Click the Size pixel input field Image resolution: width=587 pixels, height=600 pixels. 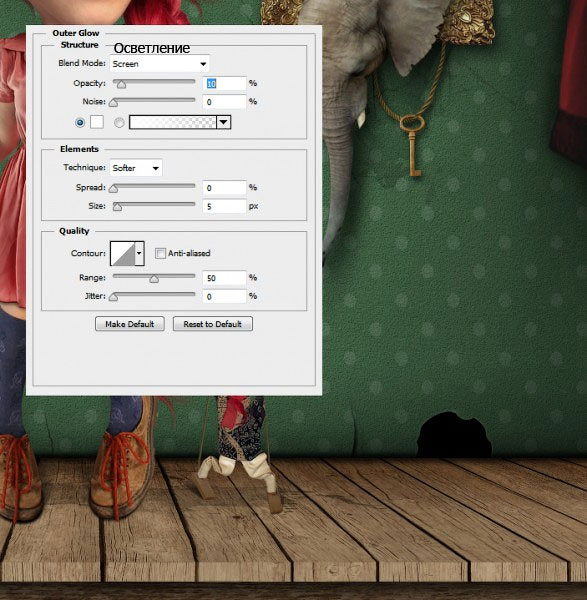pyautogui.click(x=224, y=206)
